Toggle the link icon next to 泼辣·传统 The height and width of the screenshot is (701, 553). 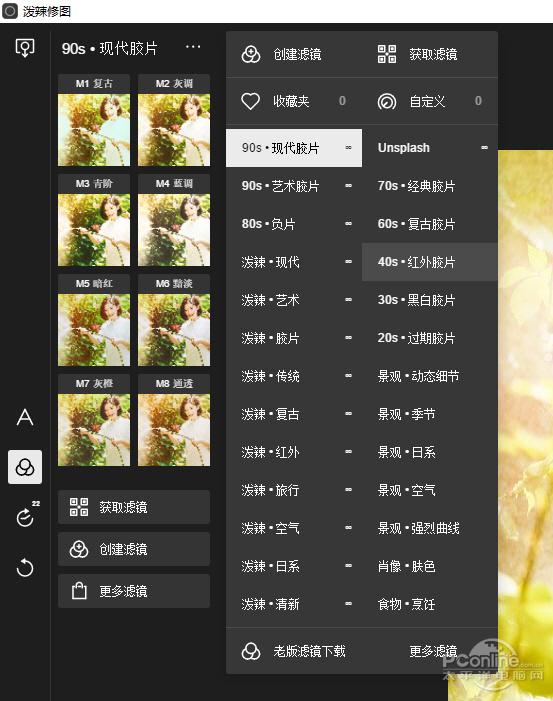pos(349,376)
